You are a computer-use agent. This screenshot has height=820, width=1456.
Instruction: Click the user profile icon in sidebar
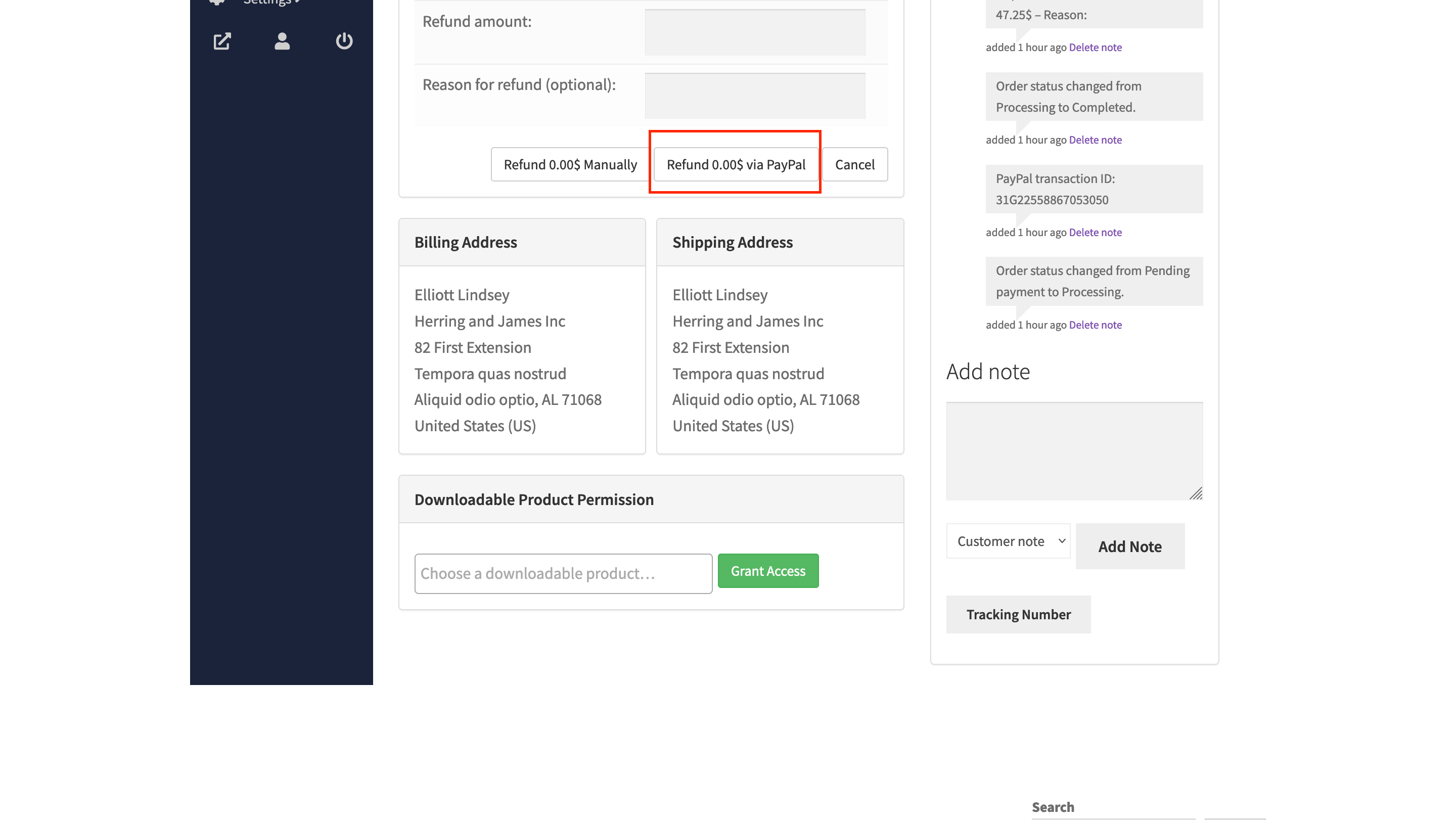coord(281,41)
